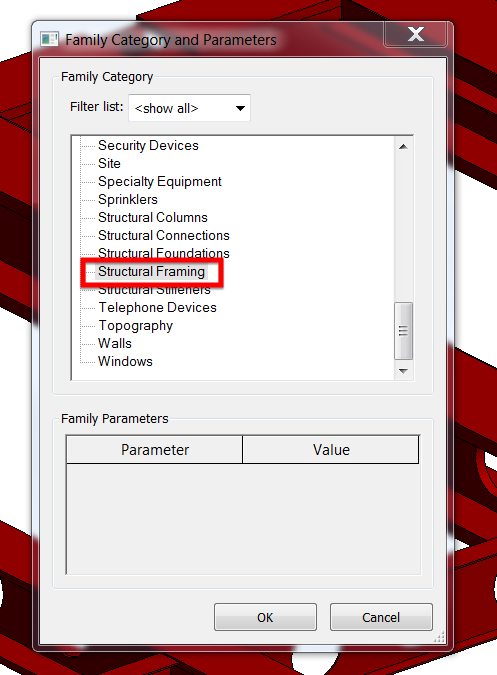Viewport: 497px width, 675px height.
Task: Select Topography in the category list
Action: [x=136, y=326]
